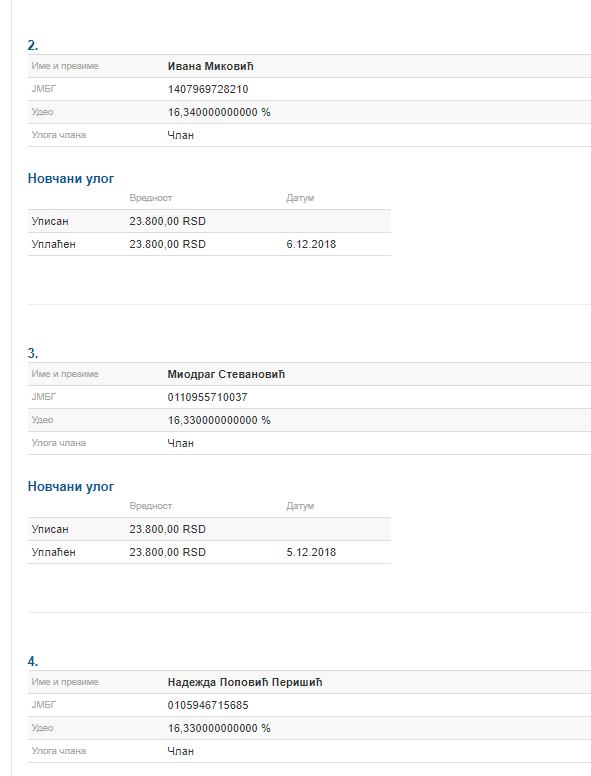Click payment date 5.12.2018

coord(311,552)
